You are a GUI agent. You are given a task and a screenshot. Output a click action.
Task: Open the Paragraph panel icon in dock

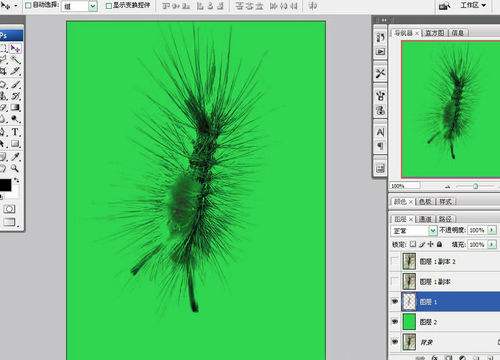380,146
